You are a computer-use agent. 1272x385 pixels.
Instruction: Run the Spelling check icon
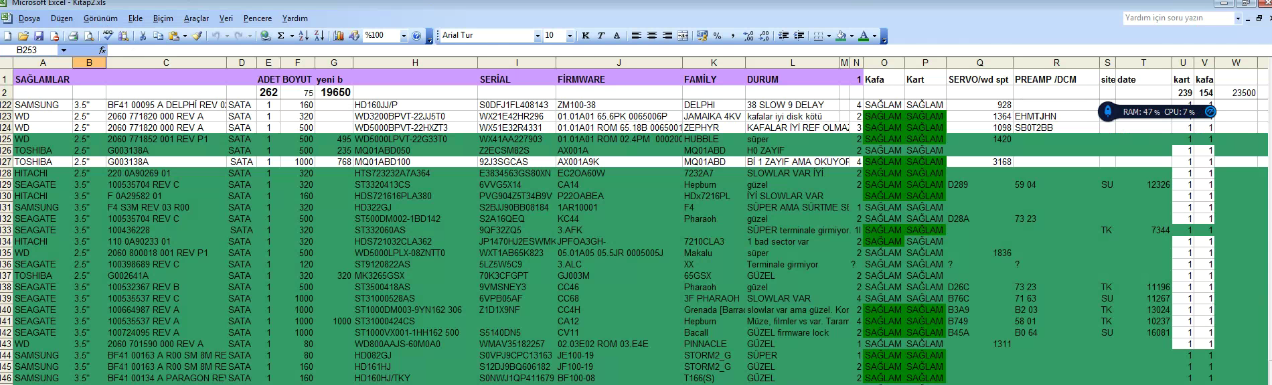[108, 35]
